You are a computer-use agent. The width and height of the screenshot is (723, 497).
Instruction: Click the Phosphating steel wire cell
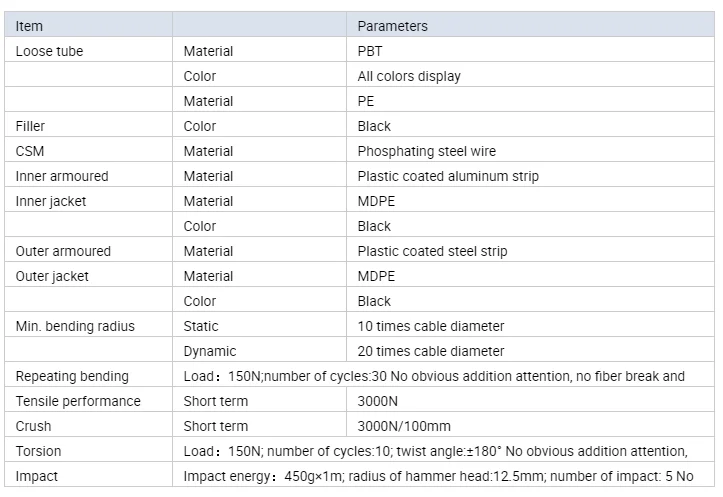426,151
